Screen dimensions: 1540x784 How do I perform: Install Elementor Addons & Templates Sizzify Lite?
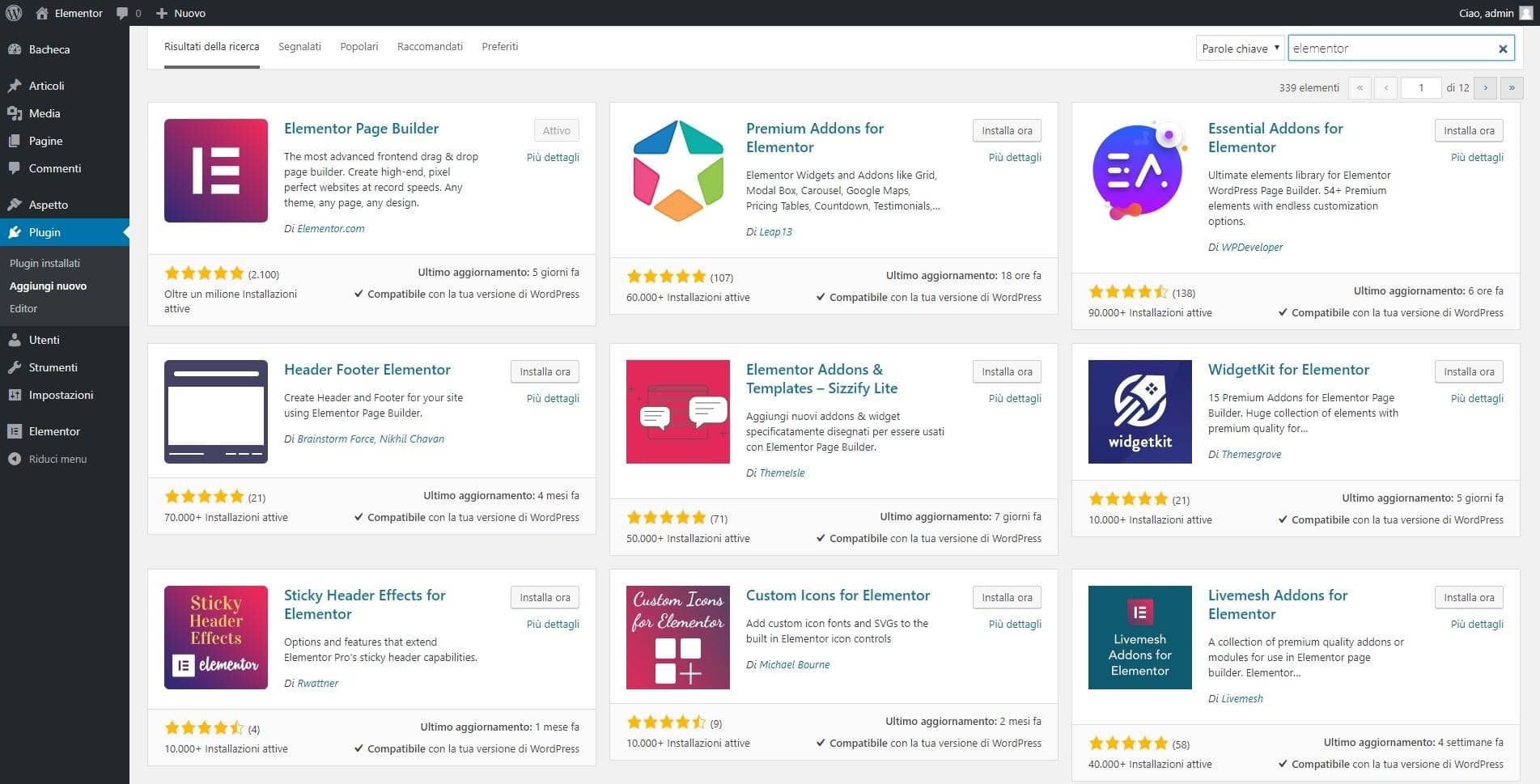[1007, 371]
